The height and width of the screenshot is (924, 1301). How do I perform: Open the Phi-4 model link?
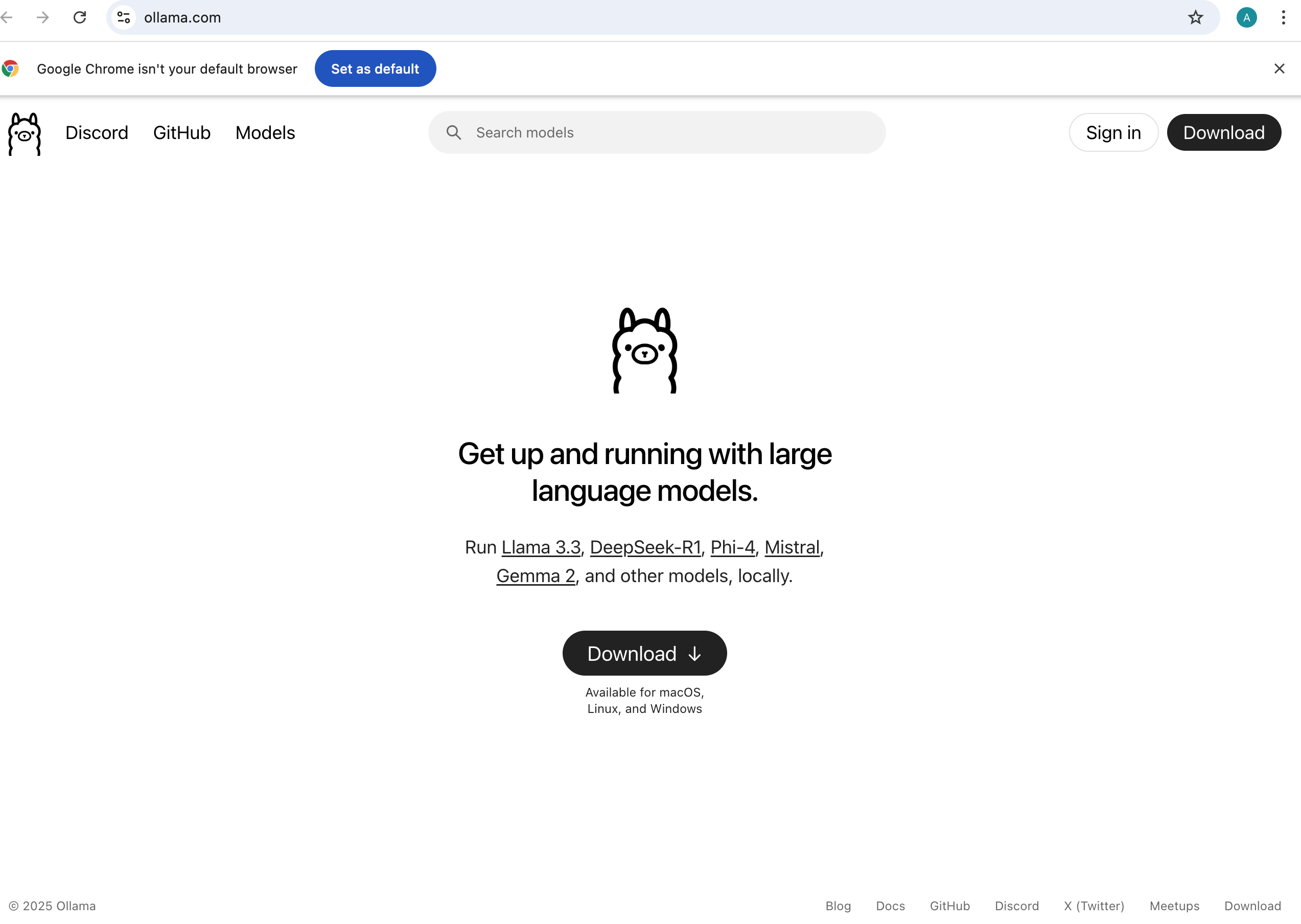[733, 547]
